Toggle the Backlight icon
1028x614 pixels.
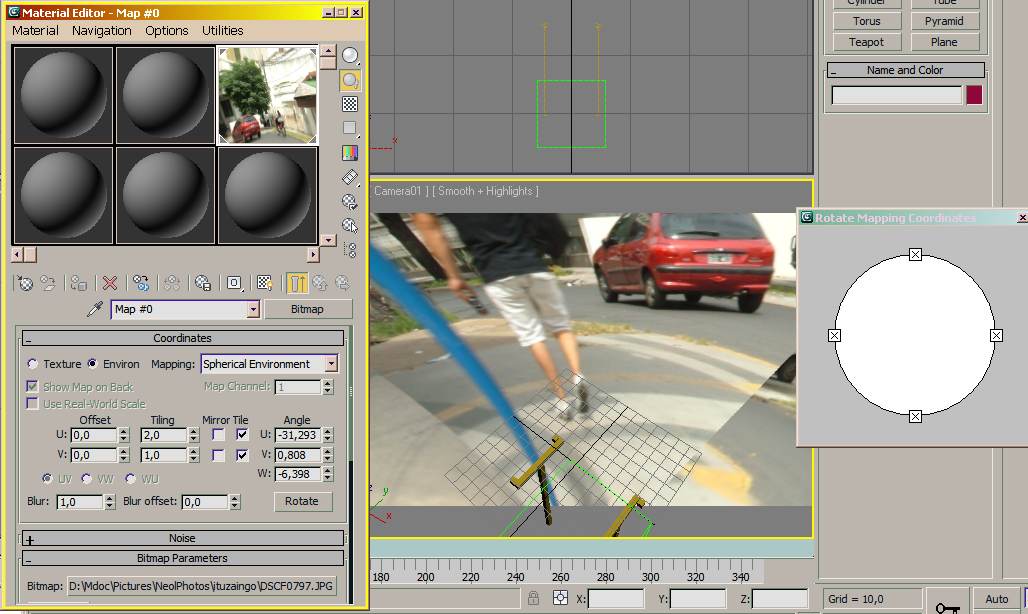(x=350, y=80)
